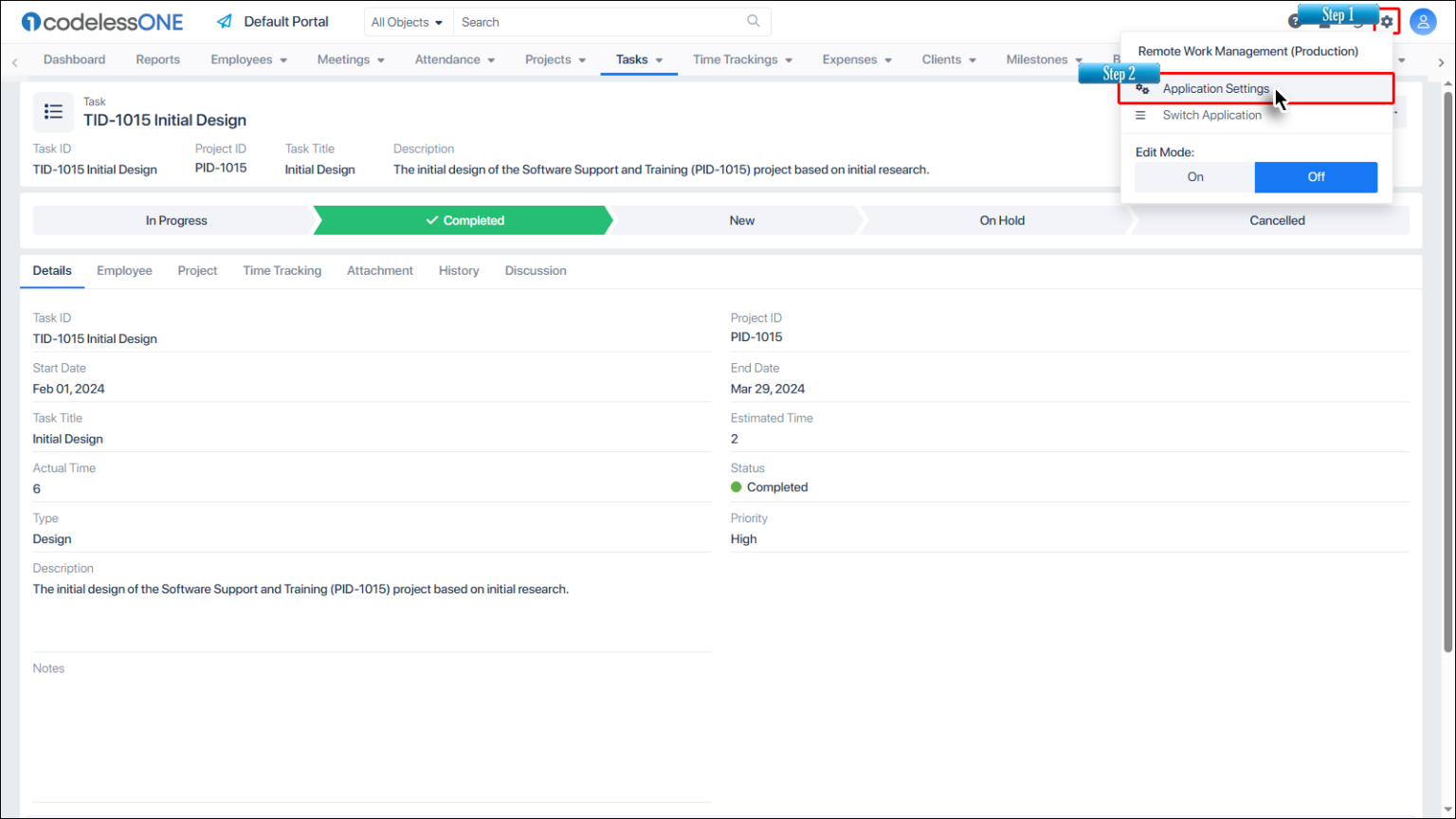Image resolution: width=1456 pixels, height=819 pixels.
Task: Turn Edit Mode On
Action: tap(1194, 177)
